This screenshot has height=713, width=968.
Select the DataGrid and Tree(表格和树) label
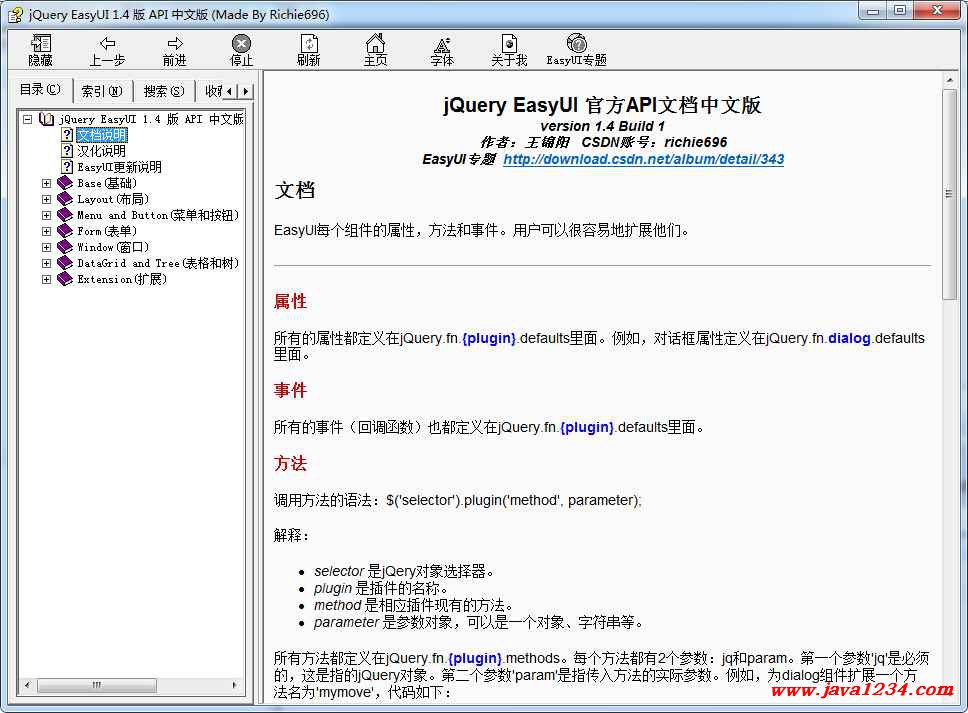(x=157, y=263)
